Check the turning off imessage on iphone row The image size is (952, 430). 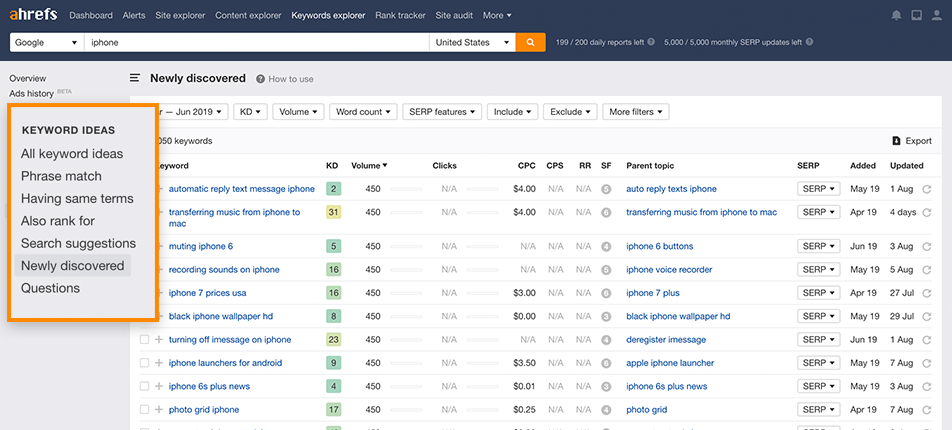click(144, 340)
